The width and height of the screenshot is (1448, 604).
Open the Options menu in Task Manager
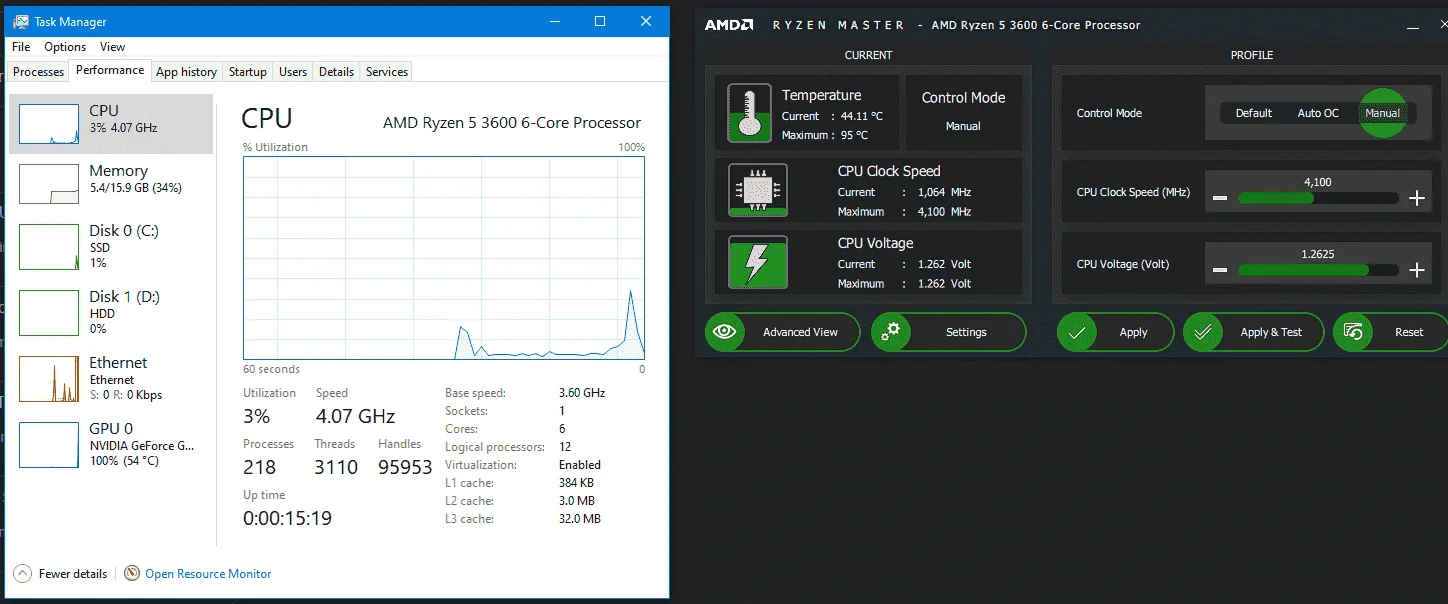pos(65,47)
